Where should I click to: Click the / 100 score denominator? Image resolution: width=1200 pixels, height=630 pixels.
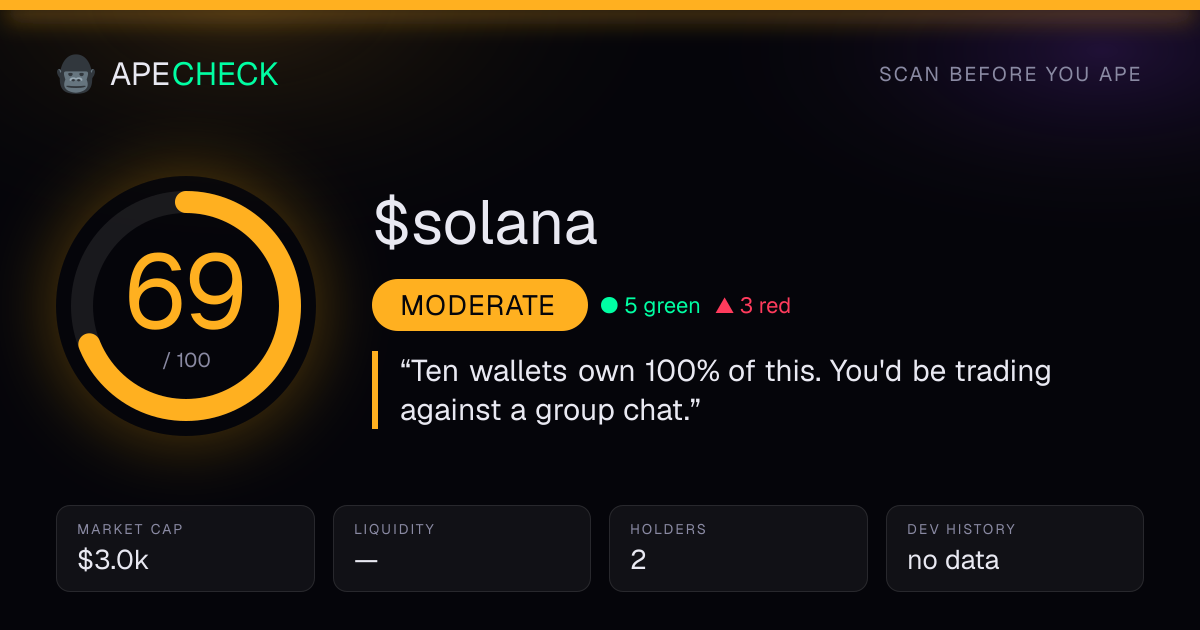click(x=186, y=360)
